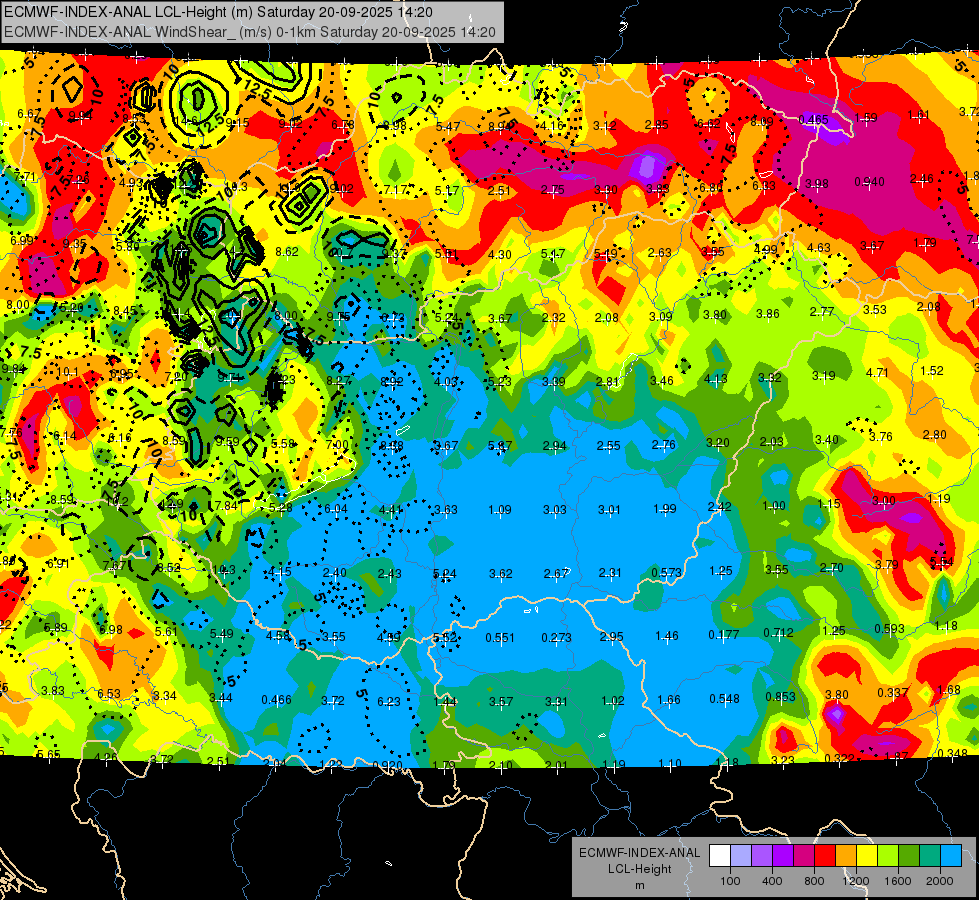Click the legend tick label 1600
The width and height of the screenshot is (979, 900).
[897, 881]
